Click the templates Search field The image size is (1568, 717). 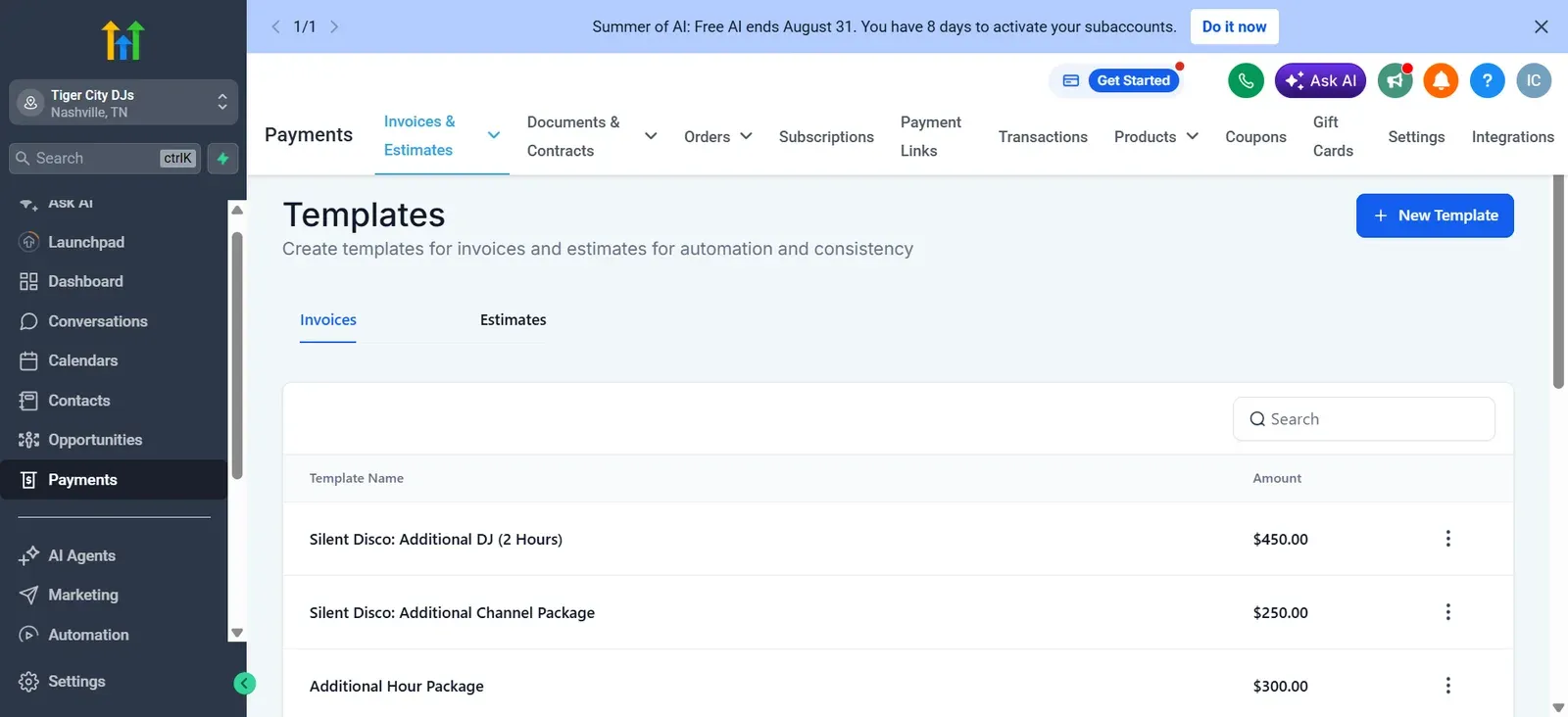(1363, 419)
